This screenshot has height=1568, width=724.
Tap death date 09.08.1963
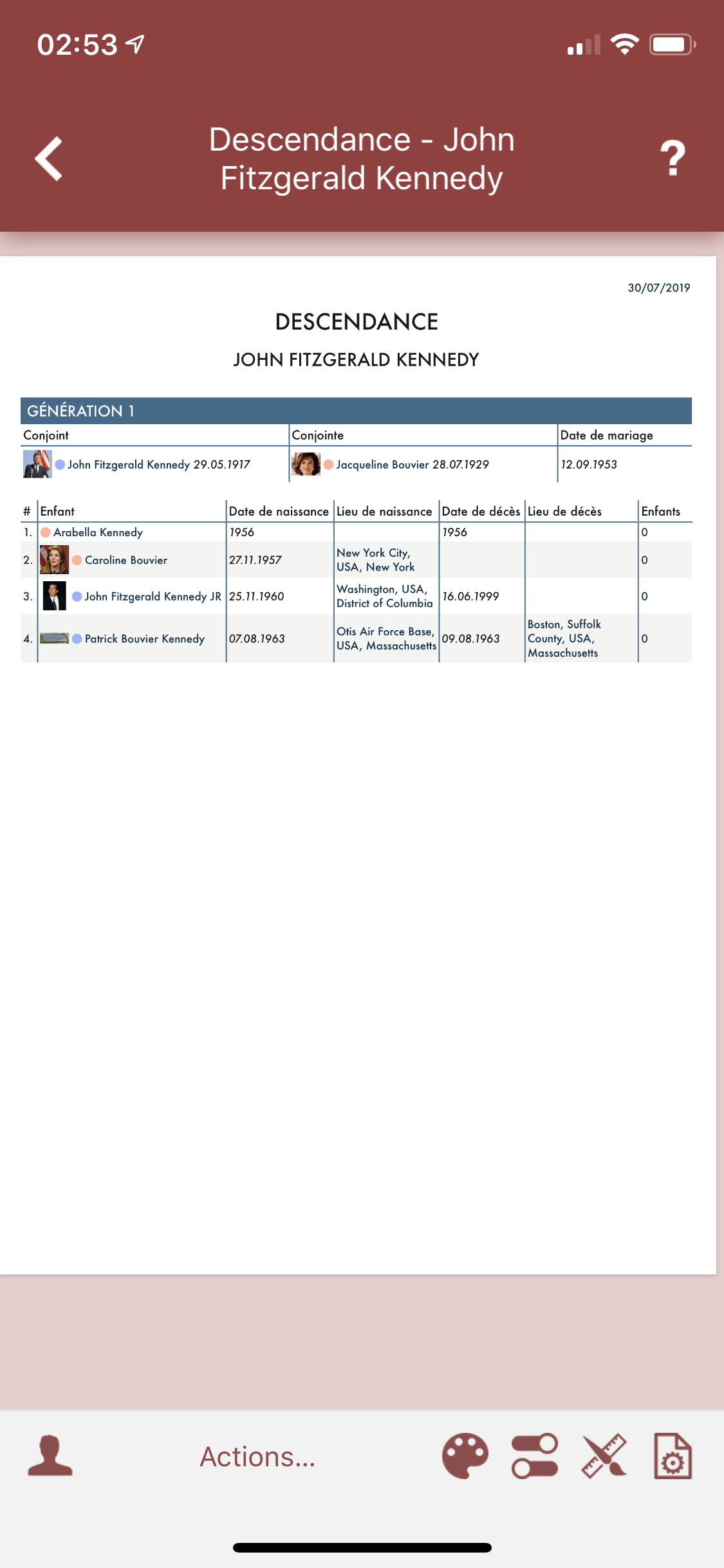click(471, 639)
